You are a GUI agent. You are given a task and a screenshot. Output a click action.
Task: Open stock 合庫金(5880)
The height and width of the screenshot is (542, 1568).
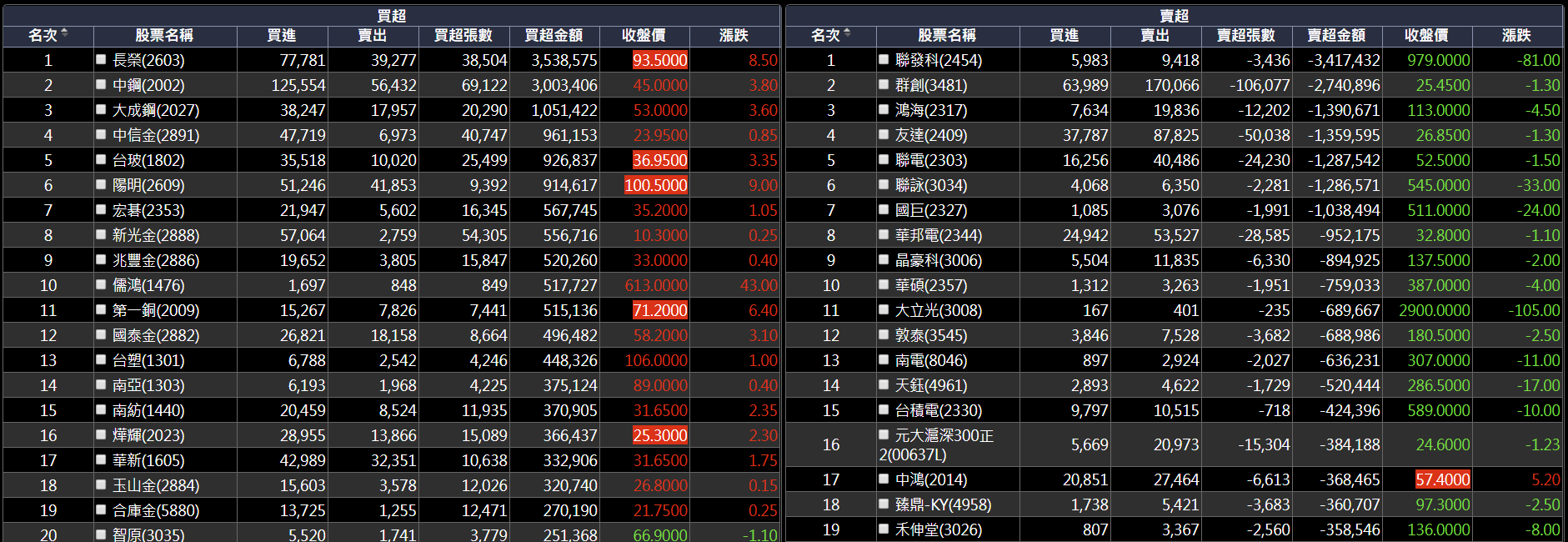pos(156,510)
